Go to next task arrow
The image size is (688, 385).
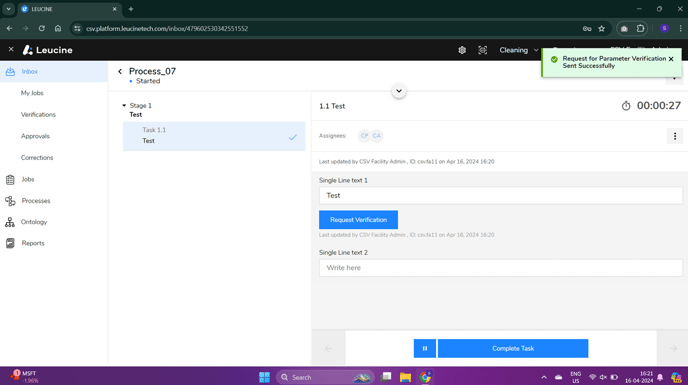(673, 348)
